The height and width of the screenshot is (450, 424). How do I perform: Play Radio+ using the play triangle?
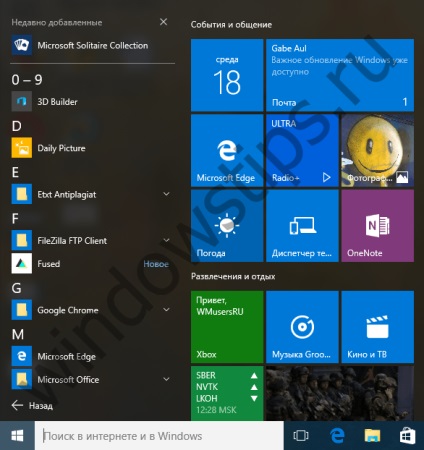tap(326, 178)
